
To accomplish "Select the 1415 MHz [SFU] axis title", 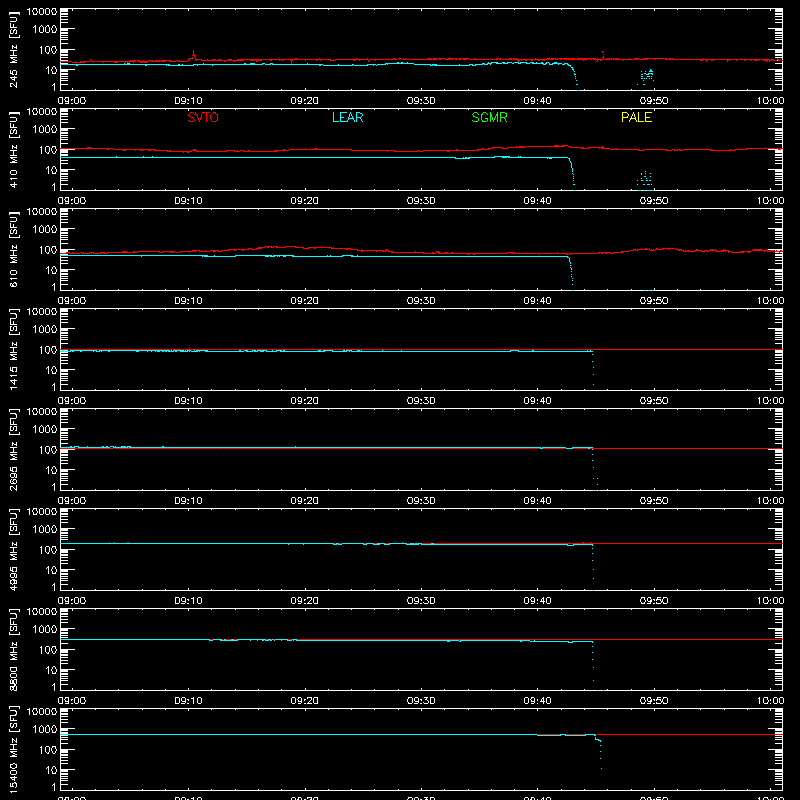I will pos(13,349).
